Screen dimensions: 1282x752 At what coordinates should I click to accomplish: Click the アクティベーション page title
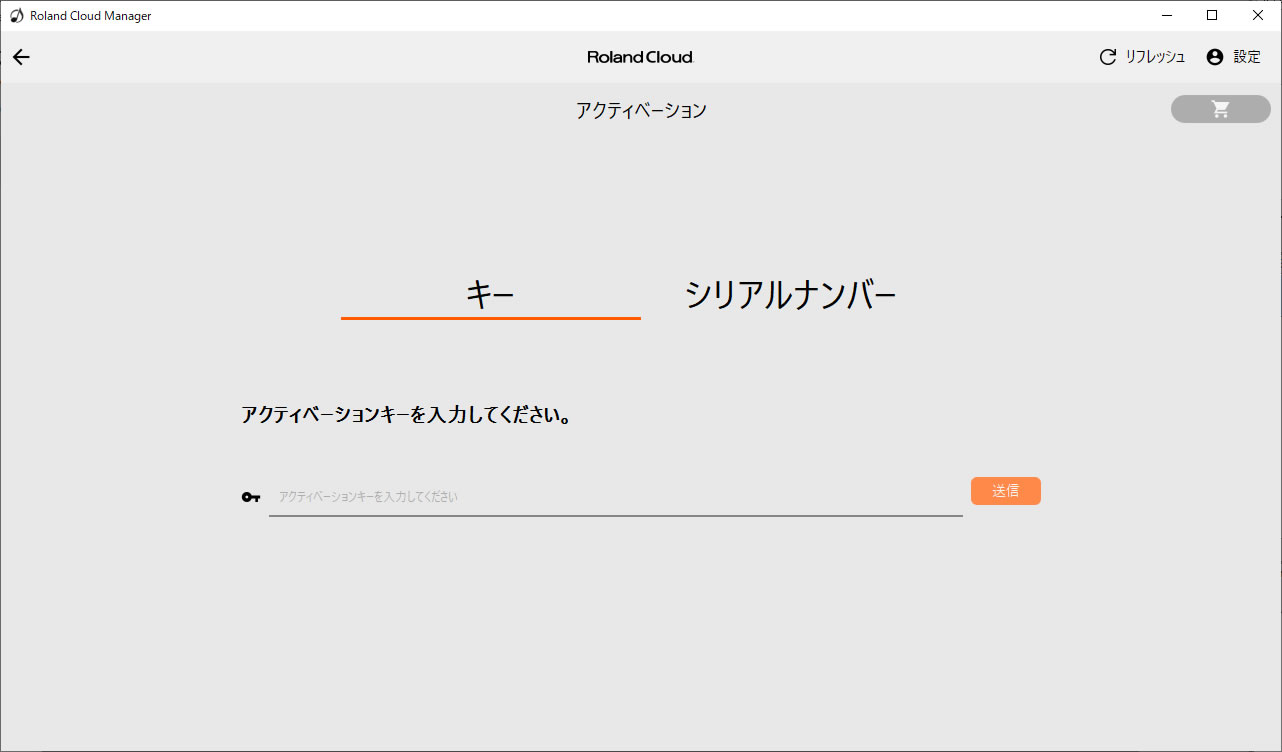pyautogui.click(x=641, y=110)
